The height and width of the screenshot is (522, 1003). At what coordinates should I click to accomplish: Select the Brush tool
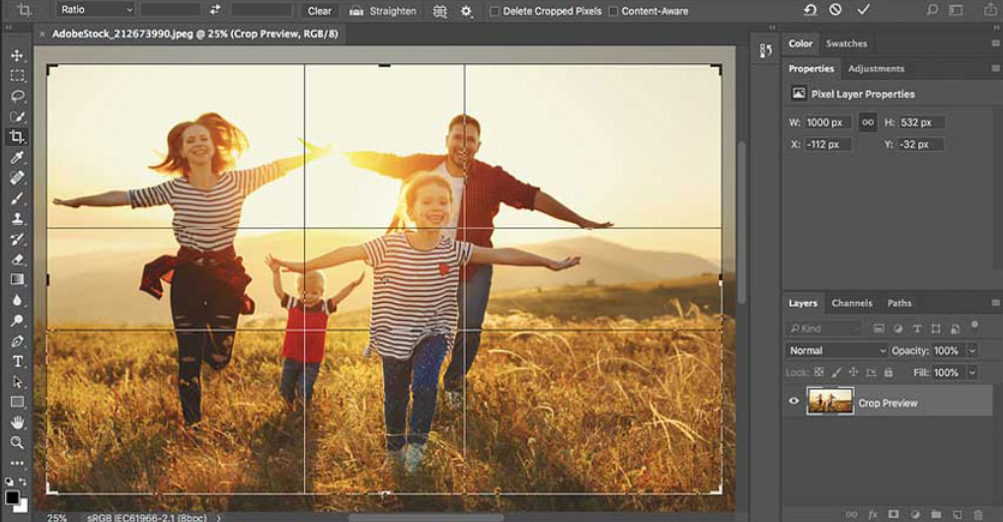click(17, 198)
